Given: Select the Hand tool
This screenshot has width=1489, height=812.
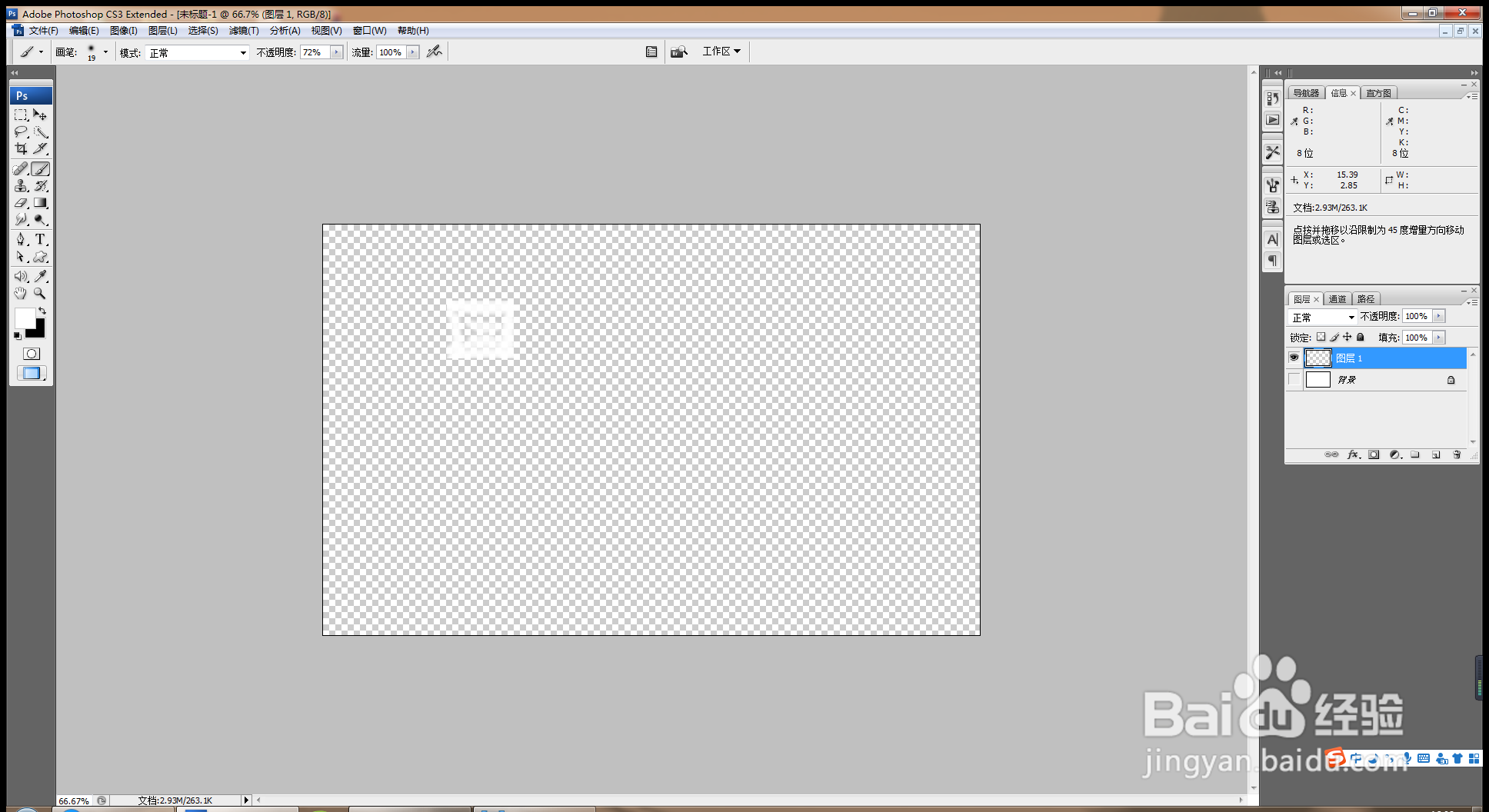Looking at the screenshot, I should point(21,294).
